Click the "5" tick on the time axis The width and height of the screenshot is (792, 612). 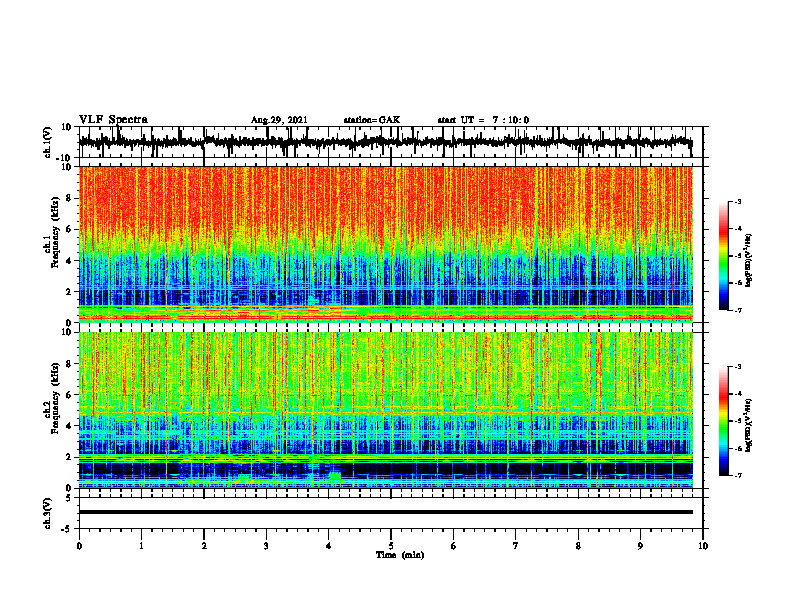391,546
